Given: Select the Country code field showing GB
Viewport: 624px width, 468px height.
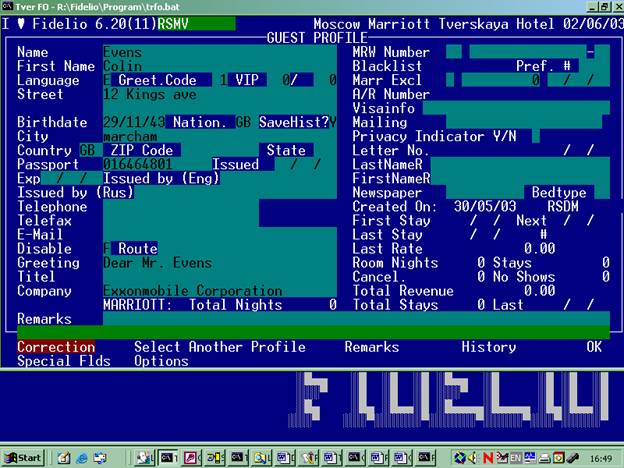Looking at the screenshot, I should point(87,150).
